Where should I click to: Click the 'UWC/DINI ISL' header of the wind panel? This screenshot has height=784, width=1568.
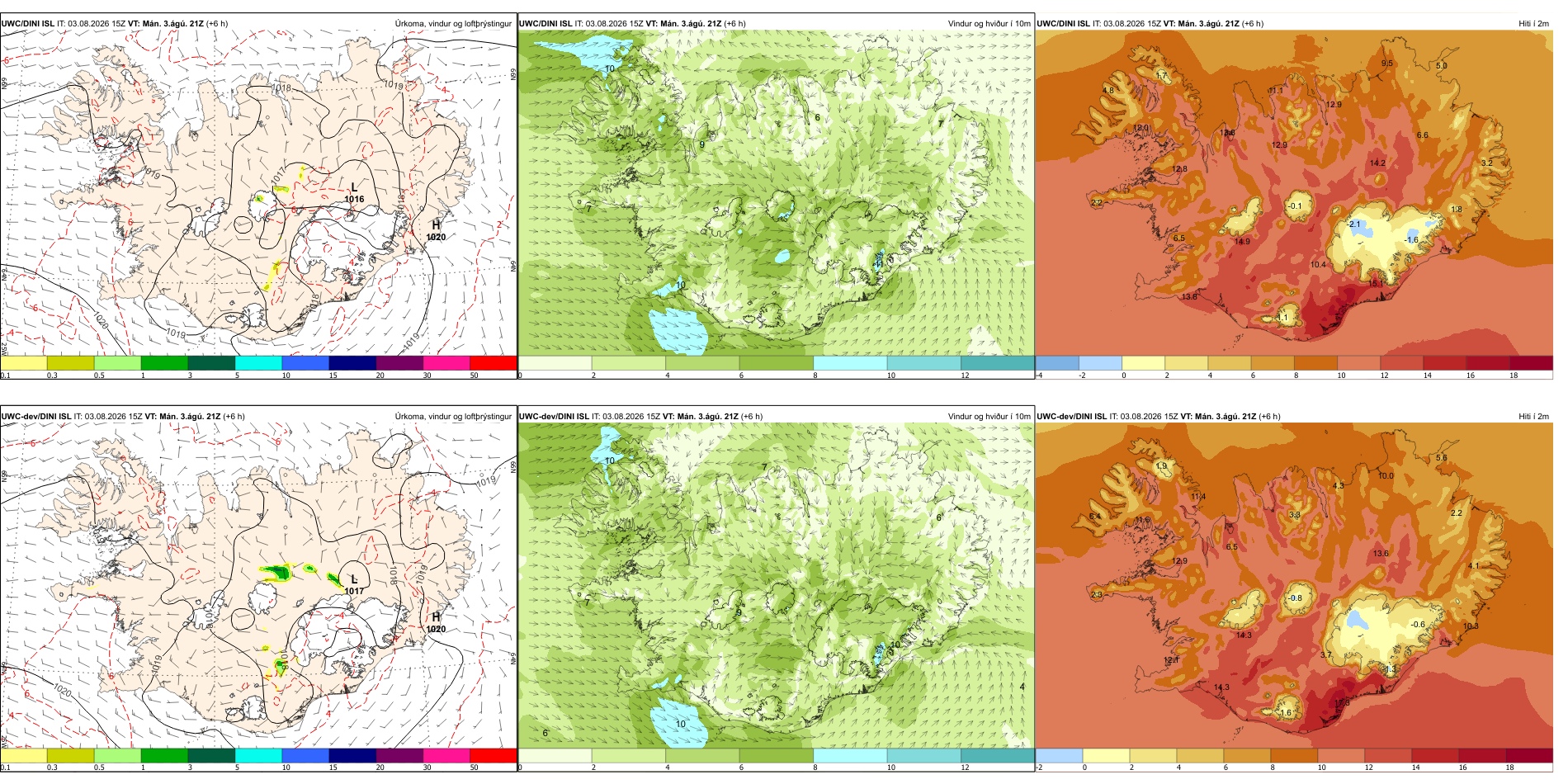[545, 23]
